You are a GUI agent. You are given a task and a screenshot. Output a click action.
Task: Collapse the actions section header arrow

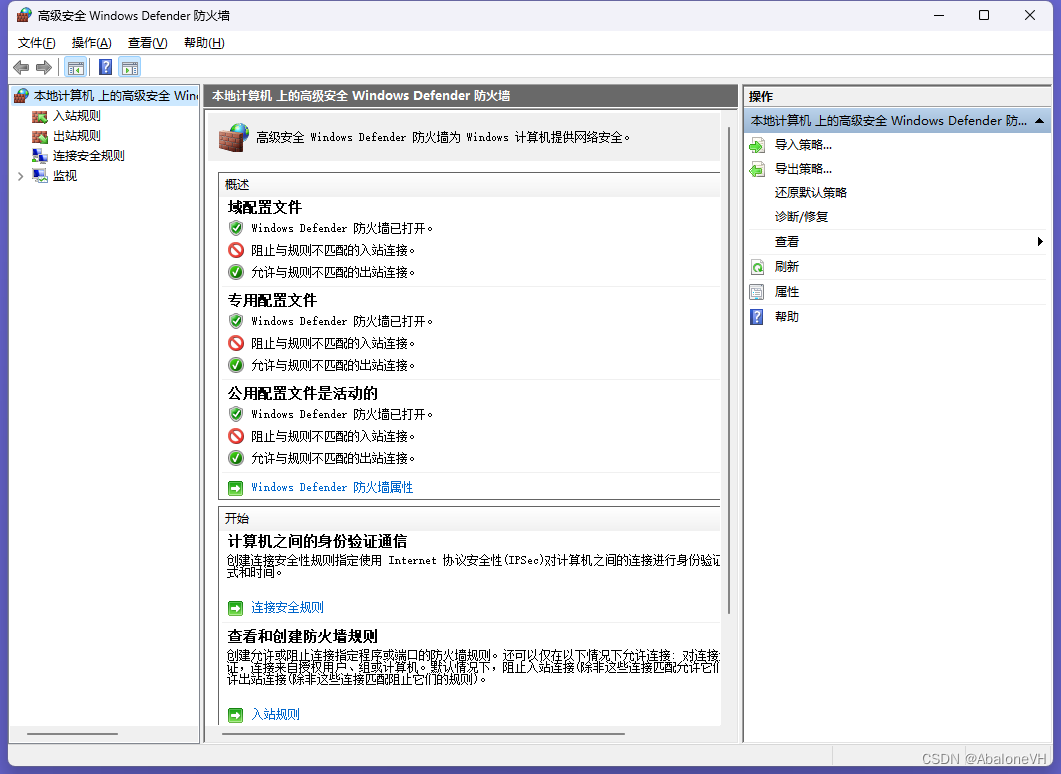[x=1039, y=121]
